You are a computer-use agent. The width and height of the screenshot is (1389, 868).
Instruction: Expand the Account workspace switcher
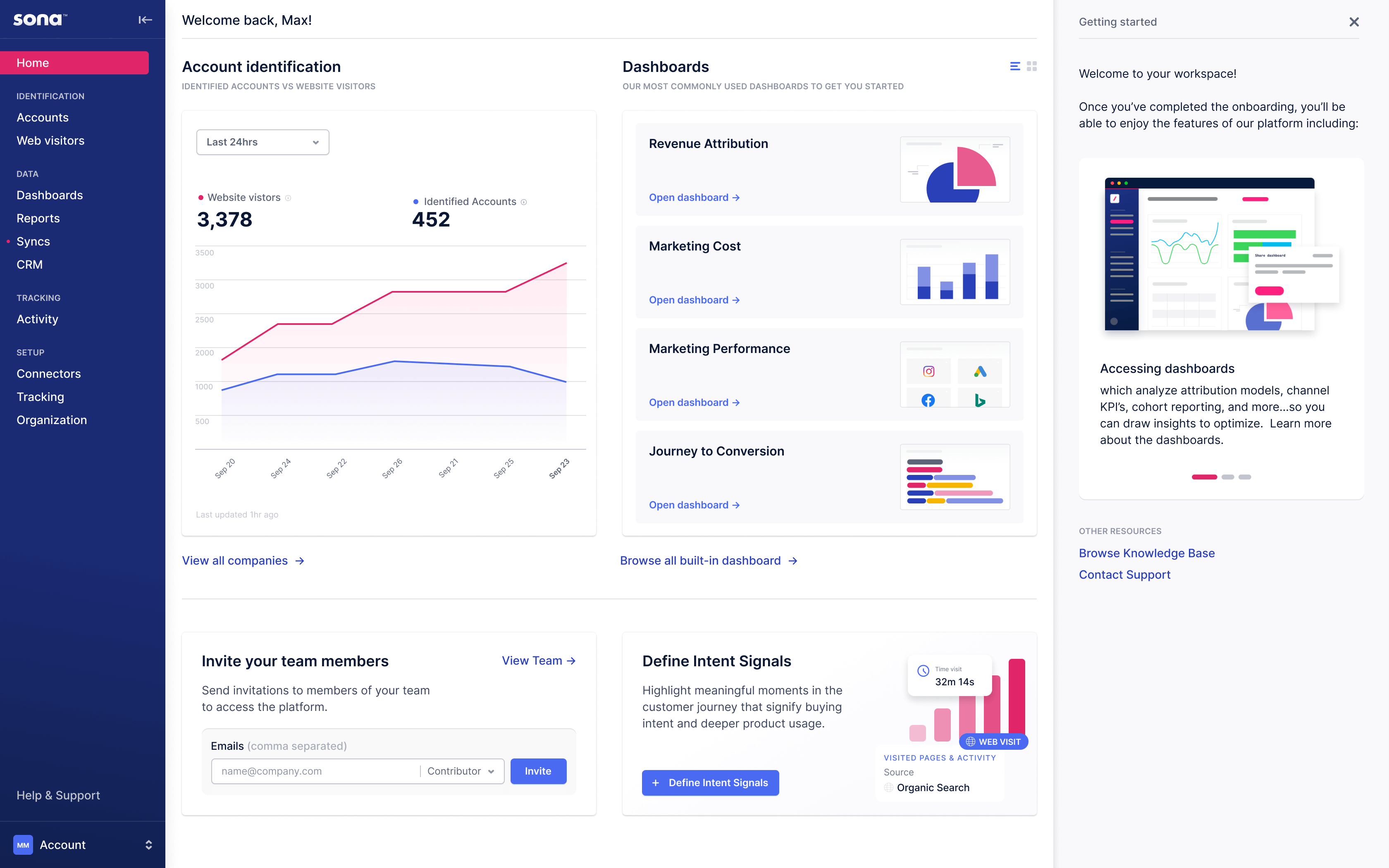pyautogui.click(x=149, y=844)
